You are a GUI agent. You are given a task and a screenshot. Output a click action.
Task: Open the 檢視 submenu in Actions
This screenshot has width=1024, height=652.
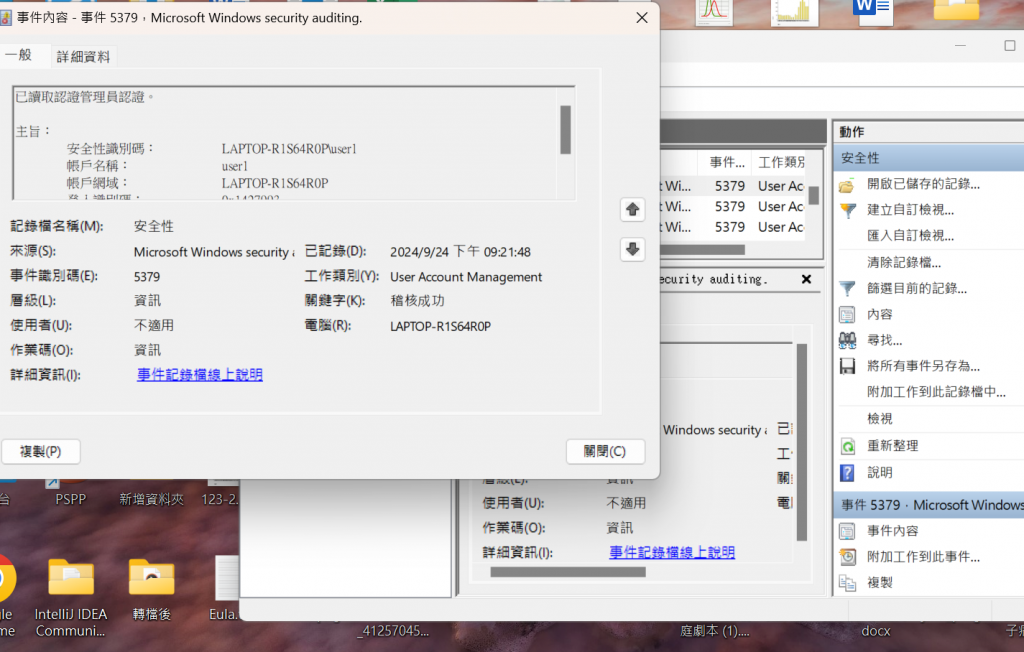click(879, 419)
